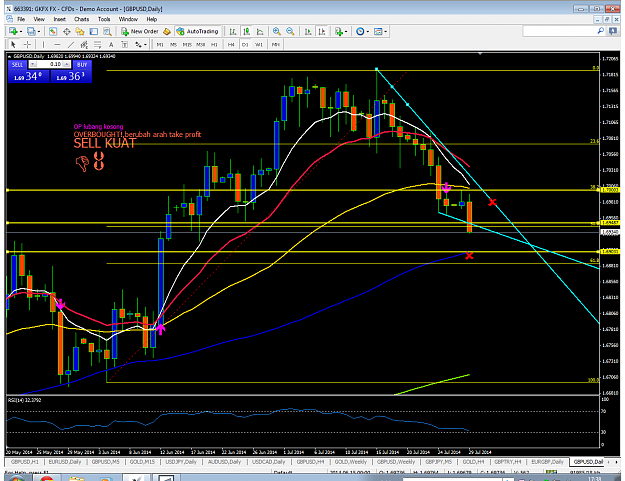This screenshot has height=481, width=625.
Task: Switch to GOLD,Weekly chart tab
Action: pyautogui.click(x=350, y=462)
